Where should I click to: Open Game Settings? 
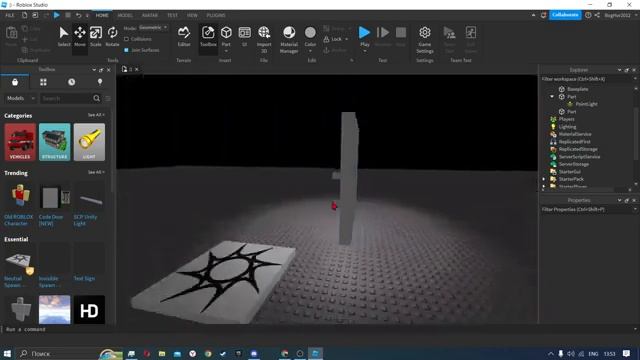coord(424,39)
